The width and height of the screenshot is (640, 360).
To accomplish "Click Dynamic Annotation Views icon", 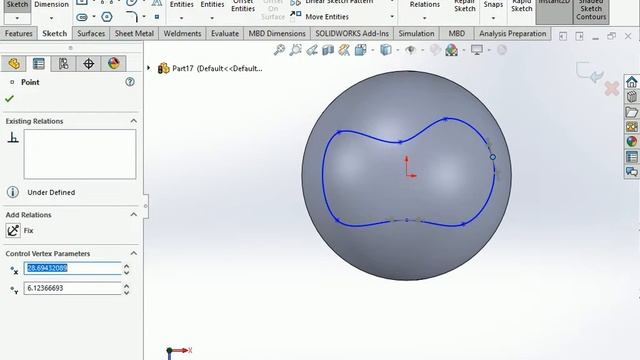I will [344, 50].
